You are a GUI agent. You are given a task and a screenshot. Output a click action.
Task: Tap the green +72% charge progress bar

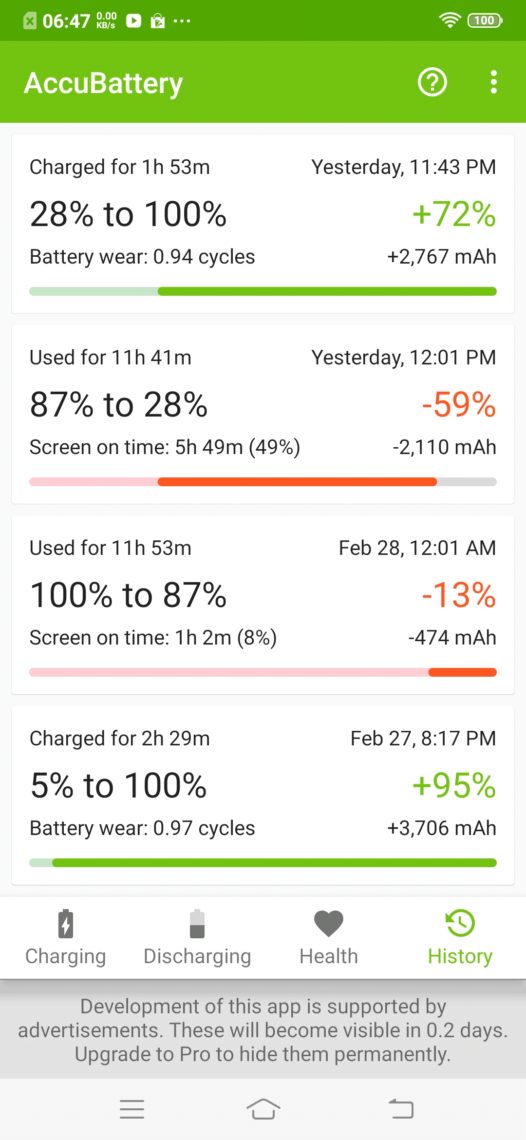327,292
